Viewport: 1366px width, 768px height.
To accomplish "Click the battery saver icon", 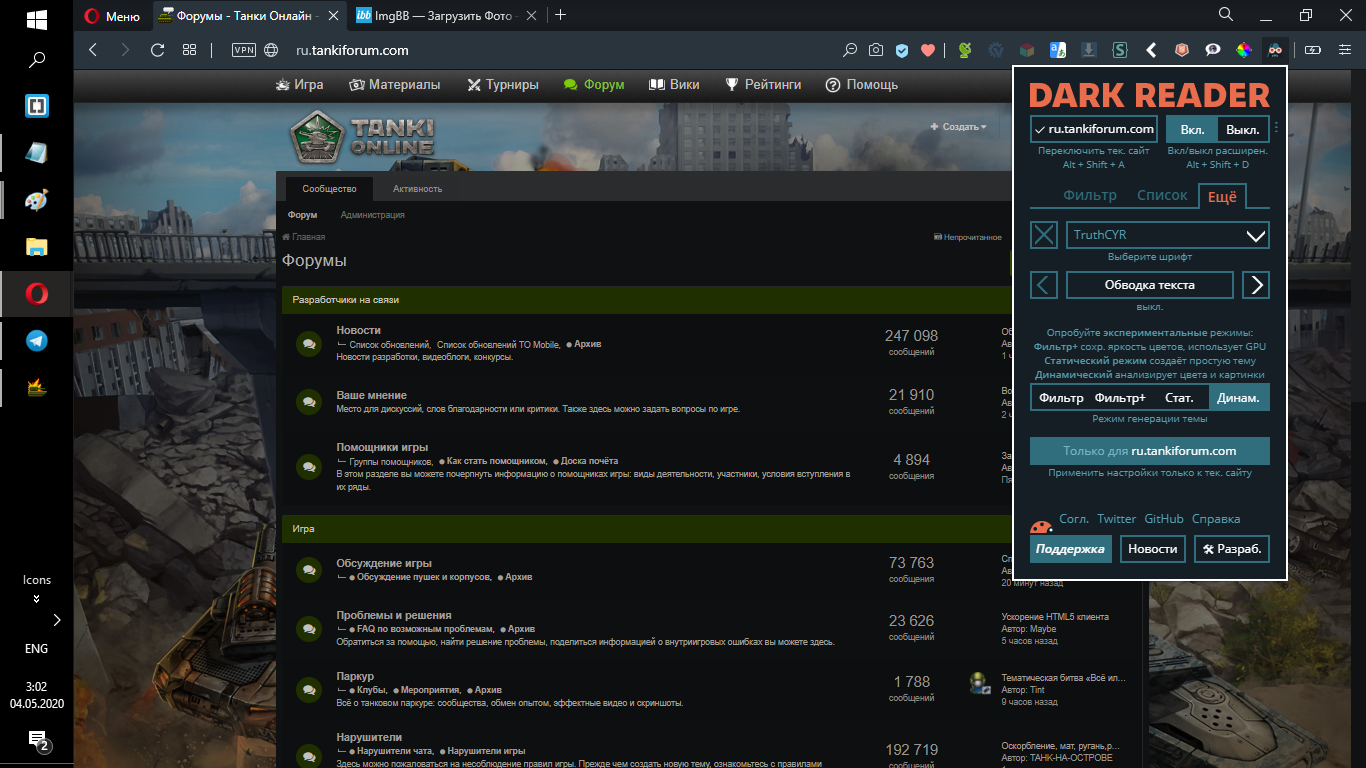I will 1313,50.
